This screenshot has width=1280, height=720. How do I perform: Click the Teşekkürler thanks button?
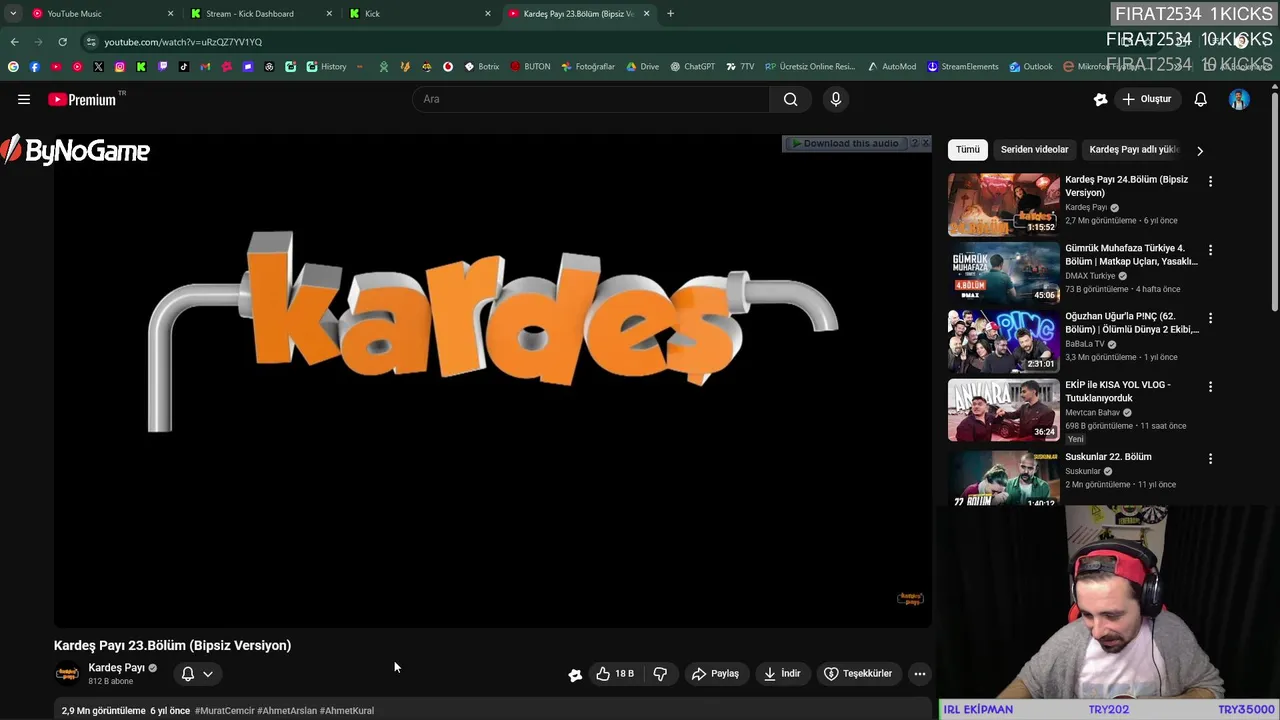pyautogui.click(x=857, y=674)
